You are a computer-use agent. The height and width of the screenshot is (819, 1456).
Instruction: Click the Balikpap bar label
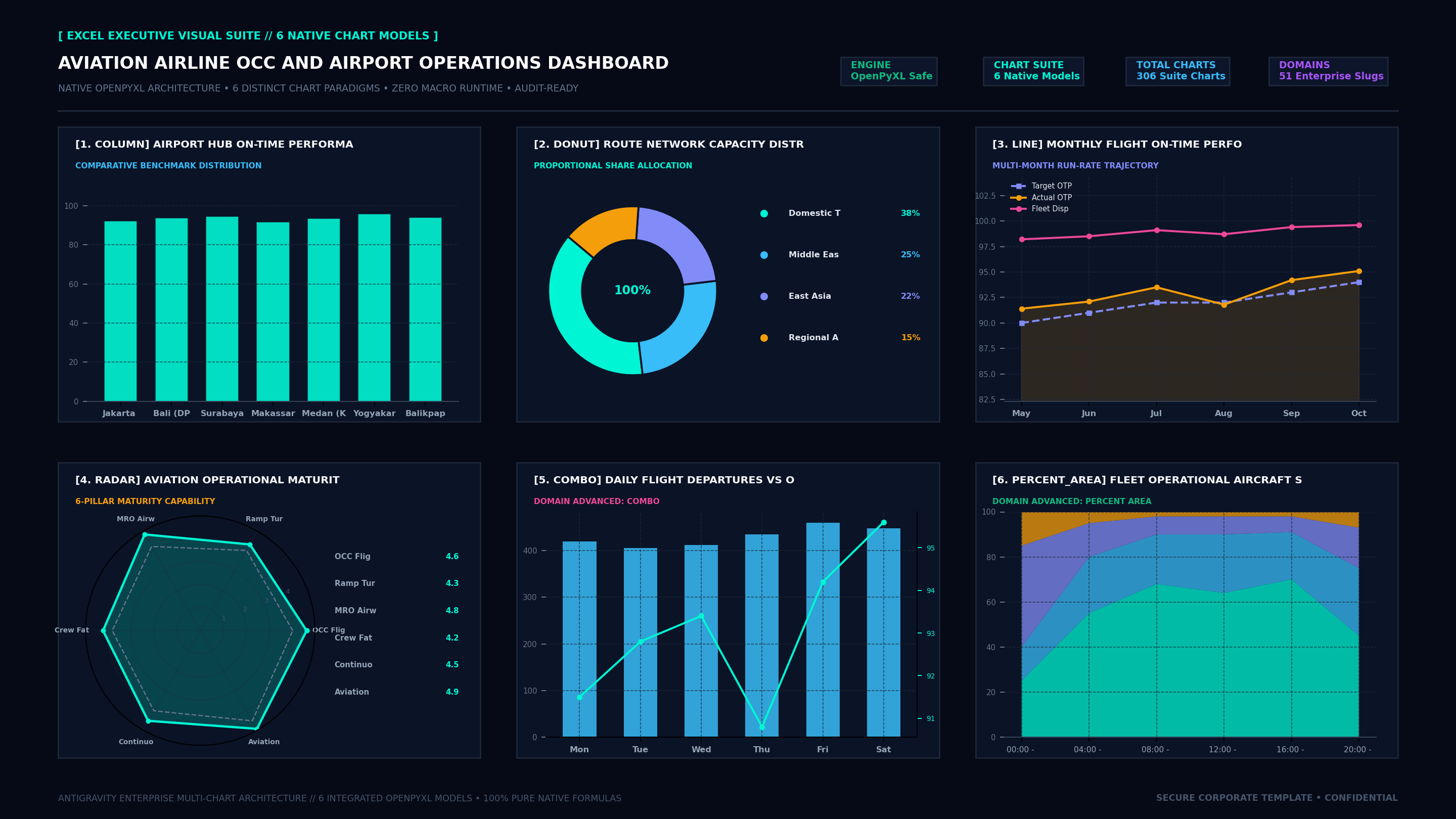[425, 413]
